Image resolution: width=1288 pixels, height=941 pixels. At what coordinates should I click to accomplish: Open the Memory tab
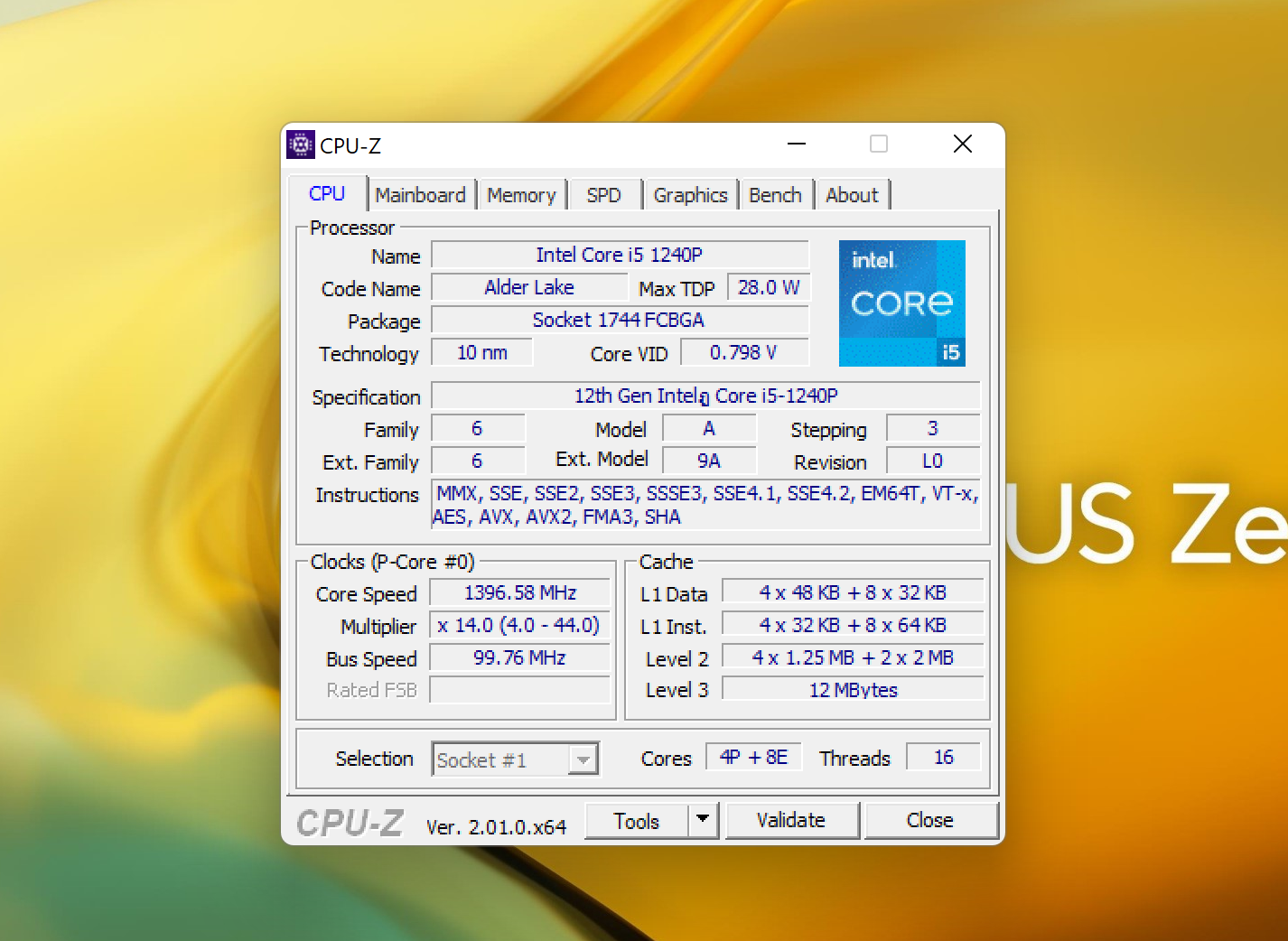pyautogui.click(x=522, y=195)
